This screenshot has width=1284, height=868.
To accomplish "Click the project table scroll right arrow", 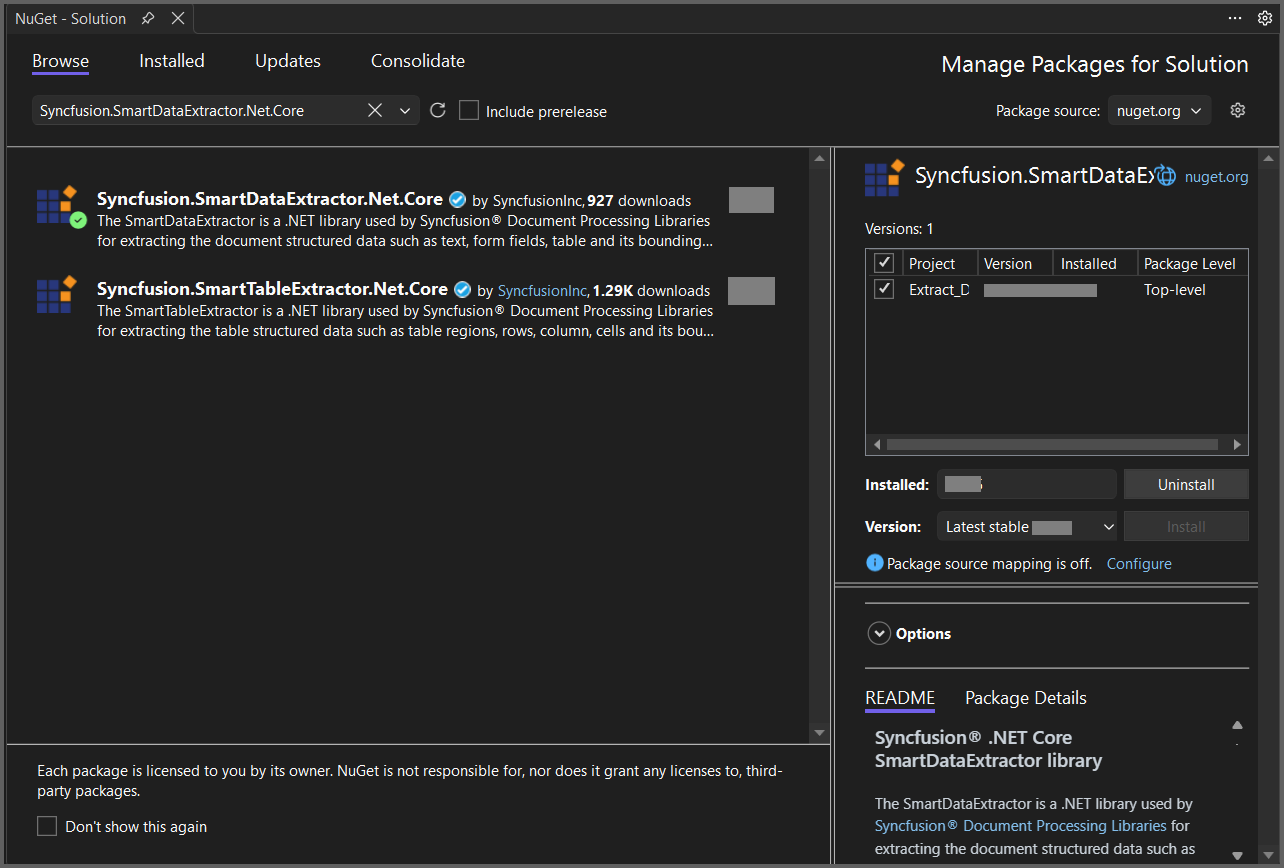I will coord(1237,445).
